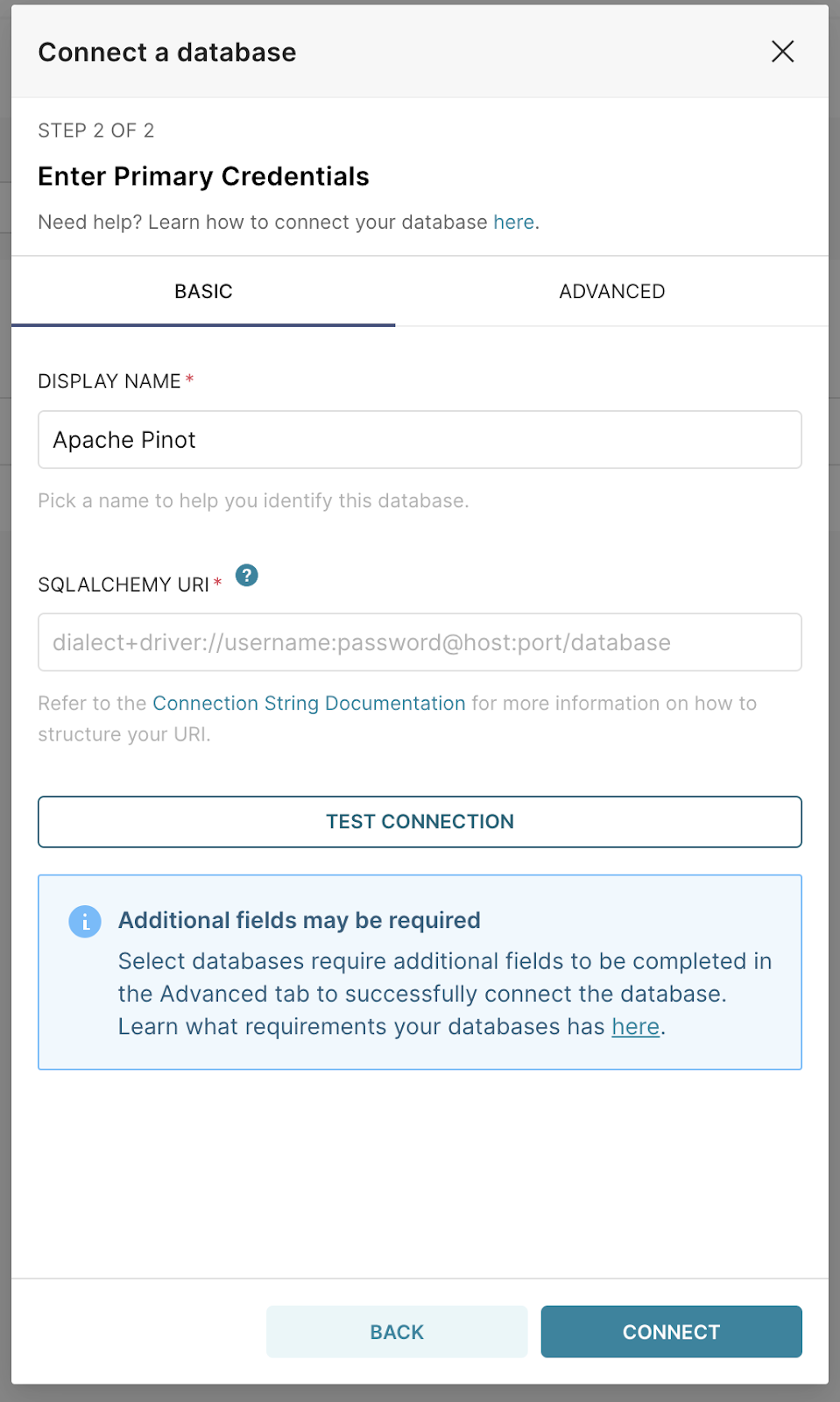Click the 'Pick a name' helper text
The width and height of the screenshot is (840, 1402).
point(253,501)
